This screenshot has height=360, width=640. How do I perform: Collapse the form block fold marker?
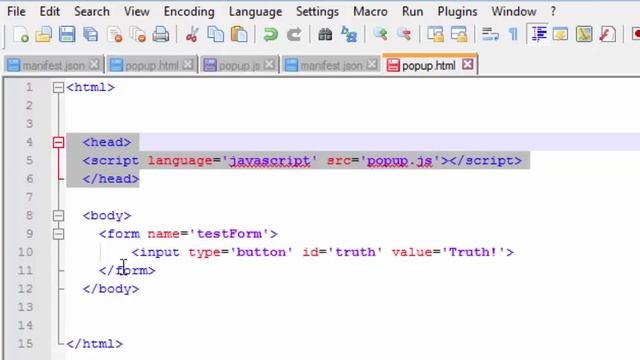(58, 234)
